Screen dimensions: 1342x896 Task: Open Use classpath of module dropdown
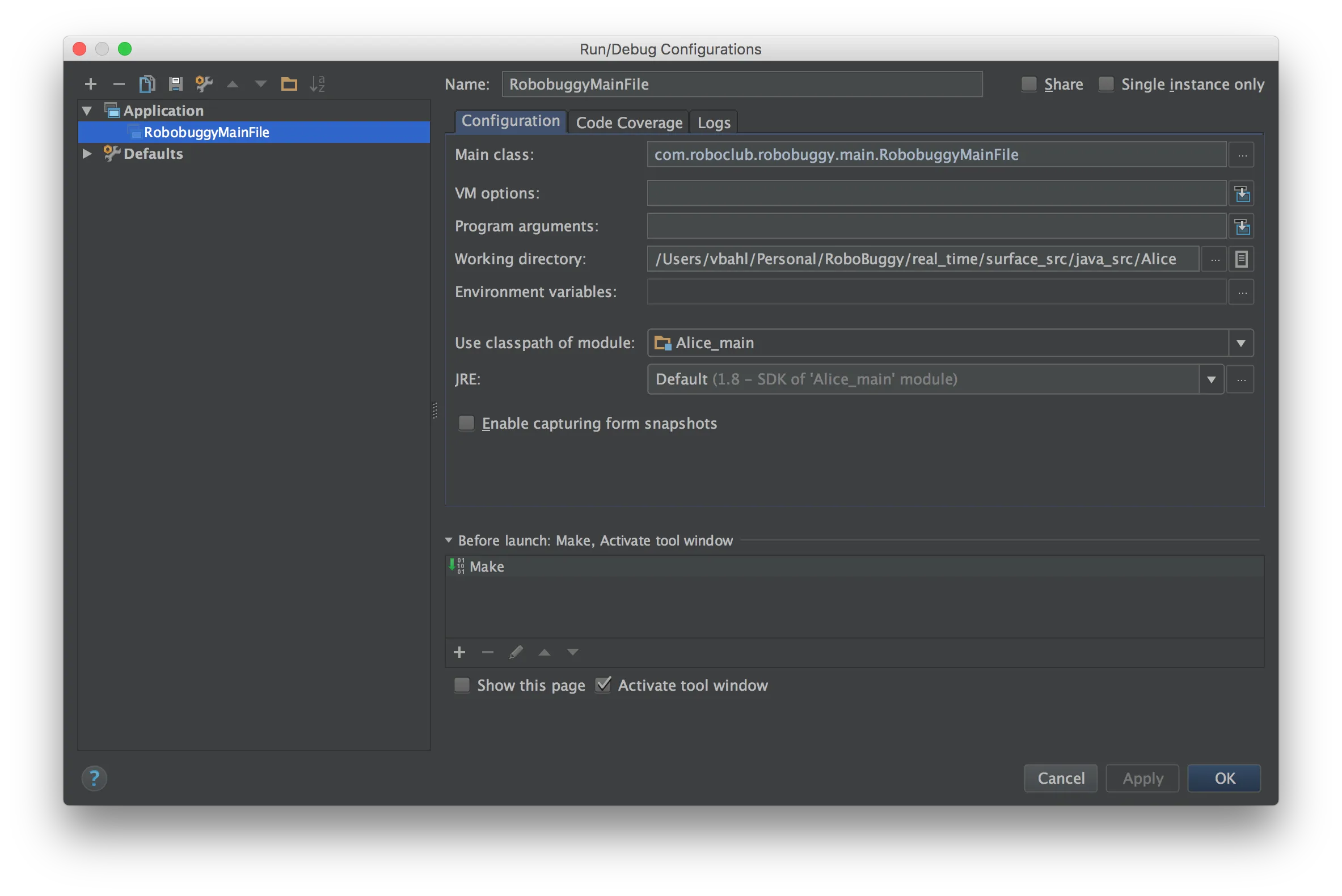[1240, 343]
